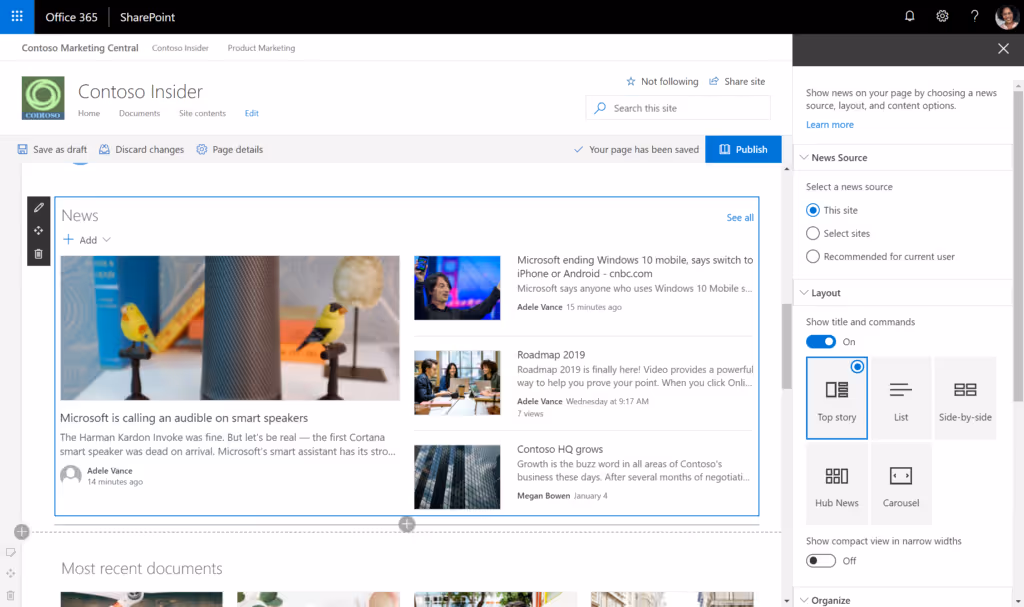Select Side-by-side layout
Viewport: 1024px width, 607px height.
(965, 398)
